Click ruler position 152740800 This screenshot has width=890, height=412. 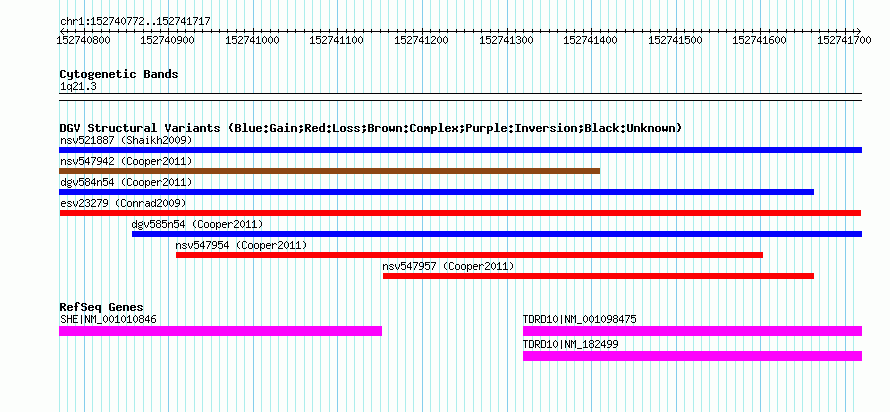pos(84,40)
